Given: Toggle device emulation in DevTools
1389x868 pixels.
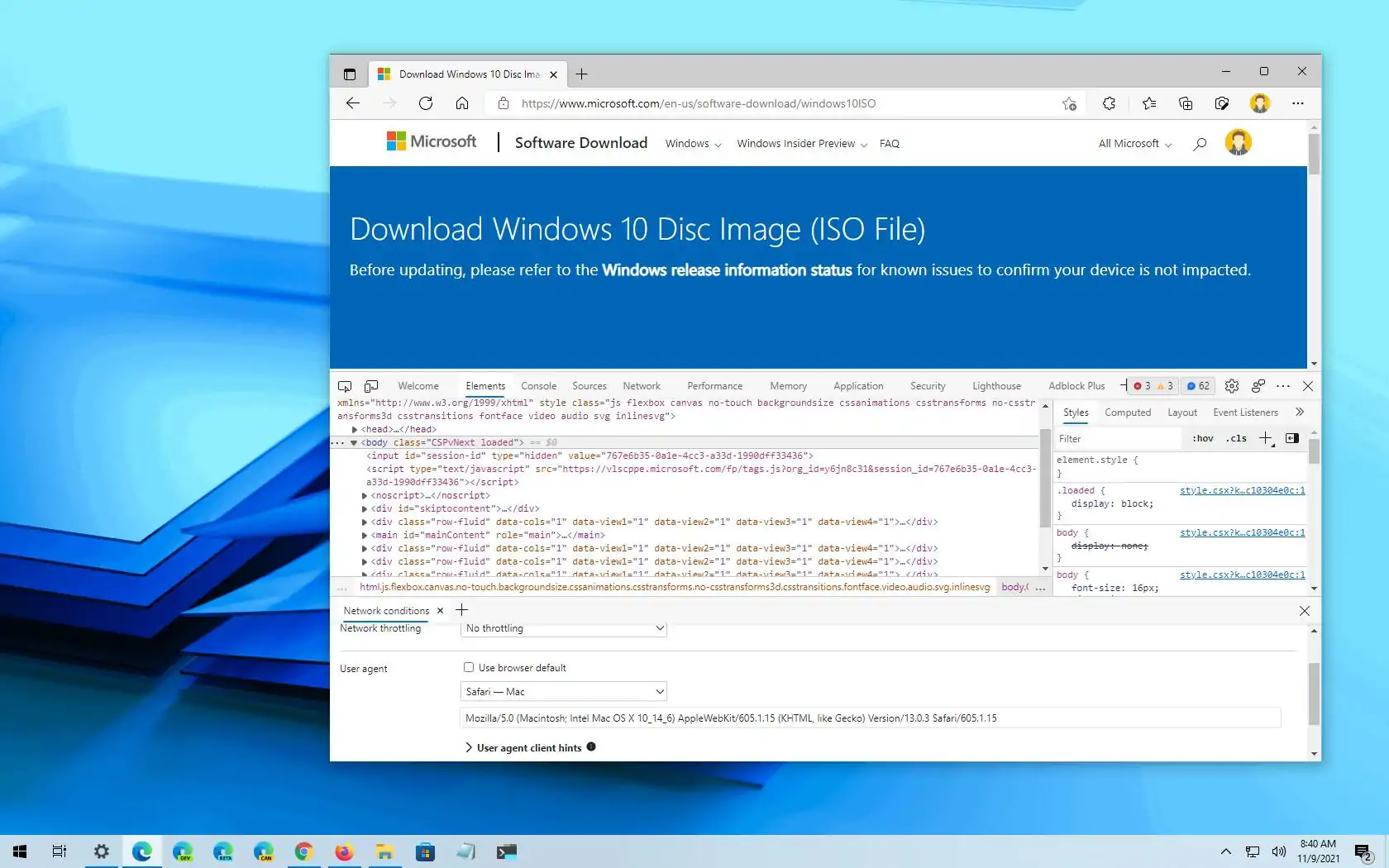Looking at the screenshot, I should 371,386.
